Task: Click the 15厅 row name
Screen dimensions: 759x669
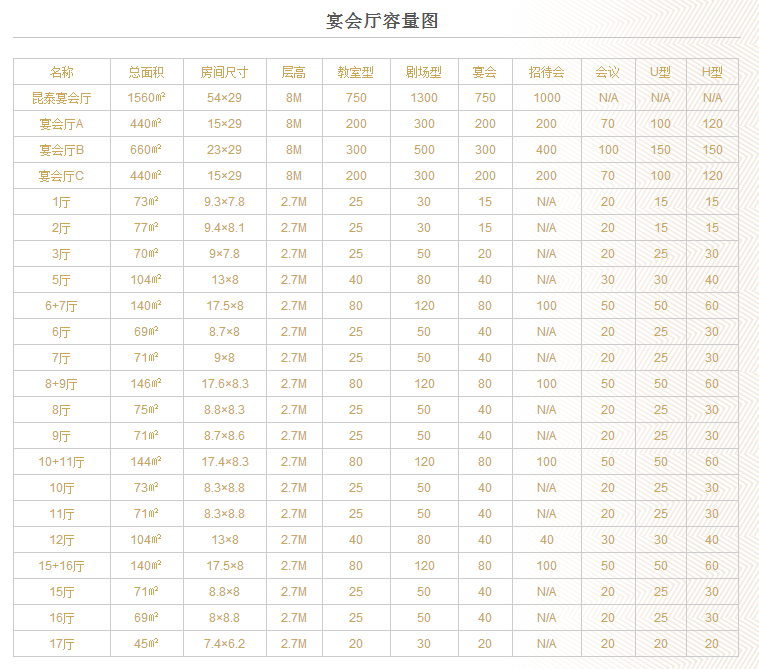Action: click(61, 592)
